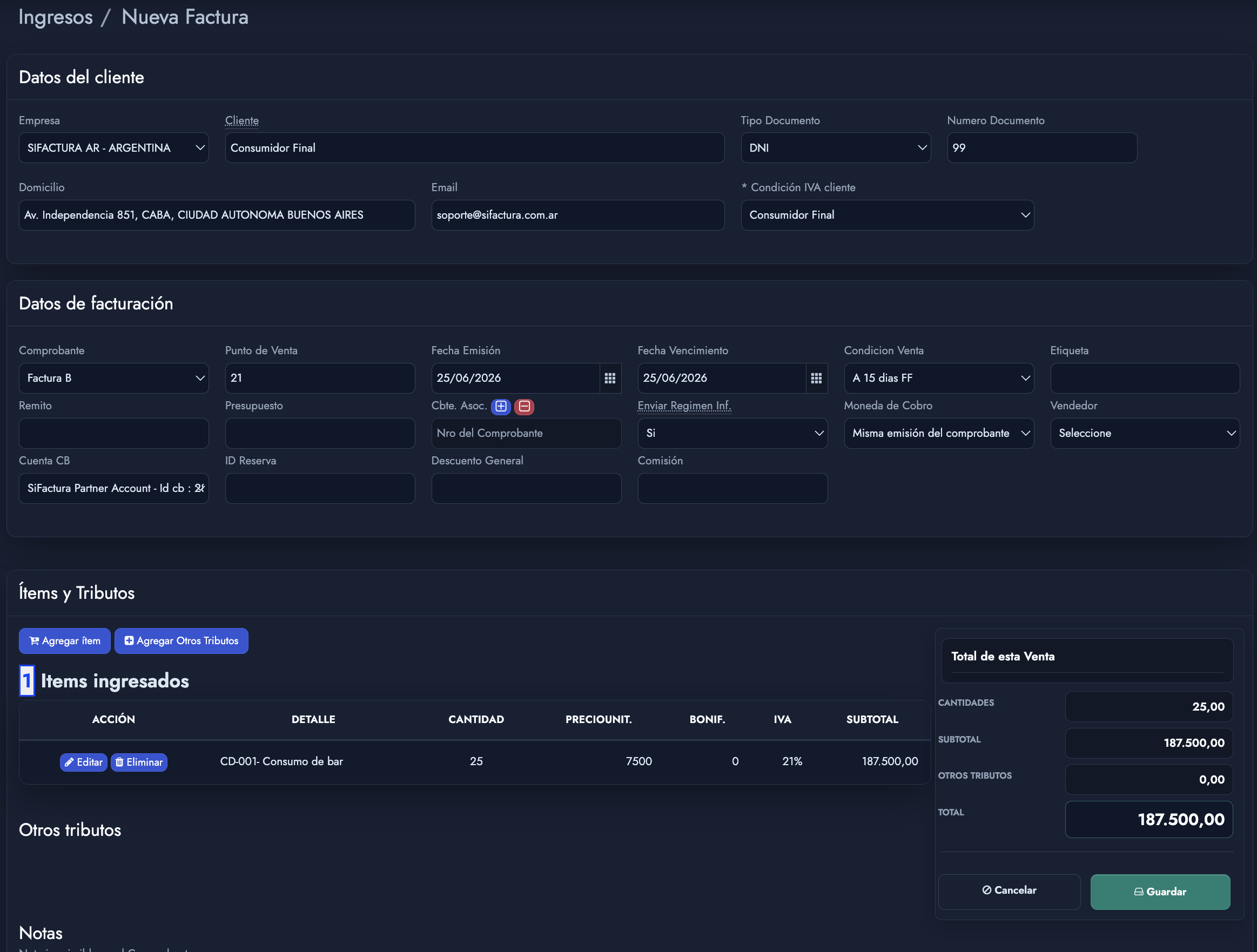
Task: Click the Numero Documento field
Action: pyautogui.click(x=1042, y=147)
